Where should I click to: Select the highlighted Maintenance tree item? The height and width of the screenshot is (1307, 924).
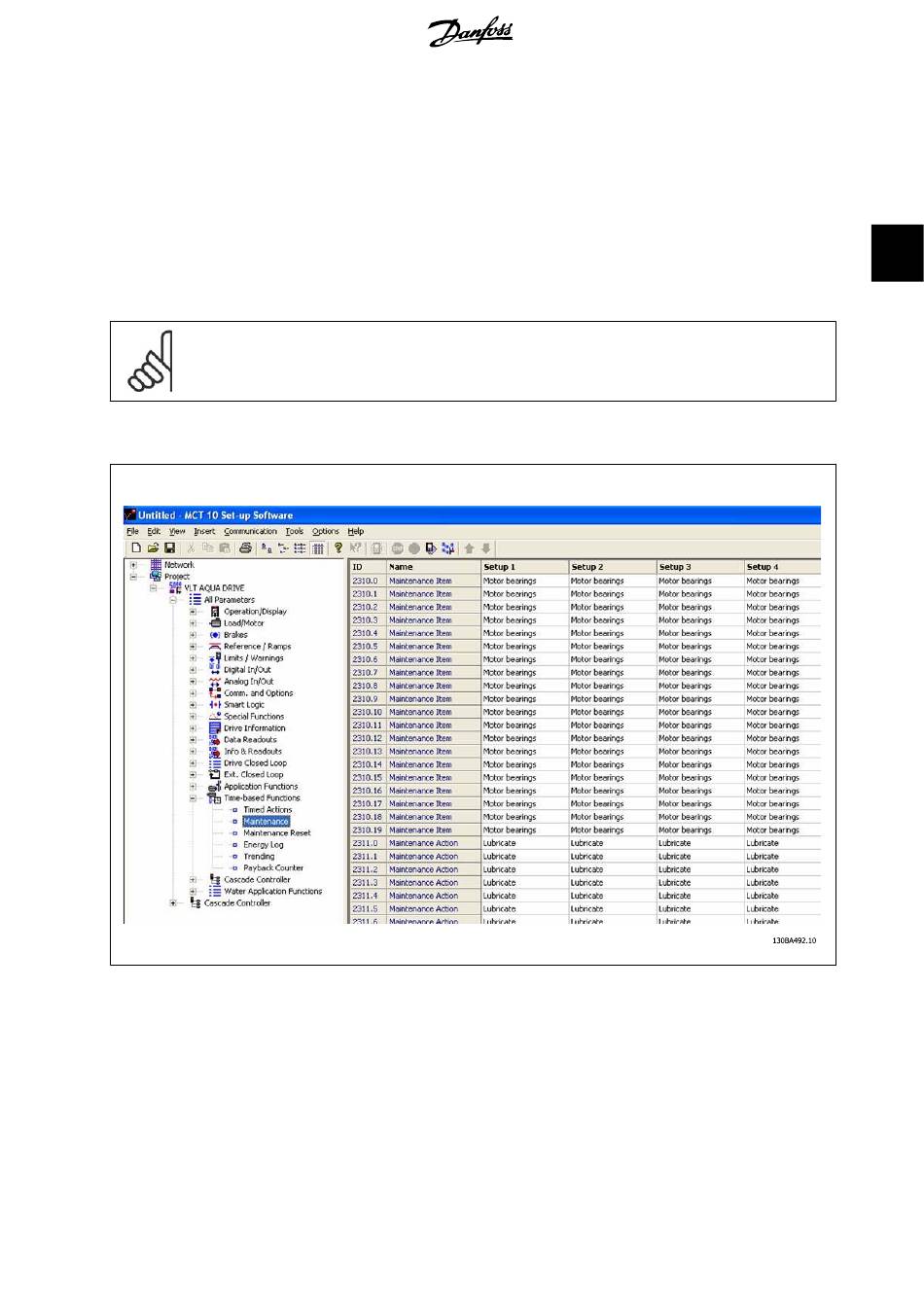(x=266, y=822)
